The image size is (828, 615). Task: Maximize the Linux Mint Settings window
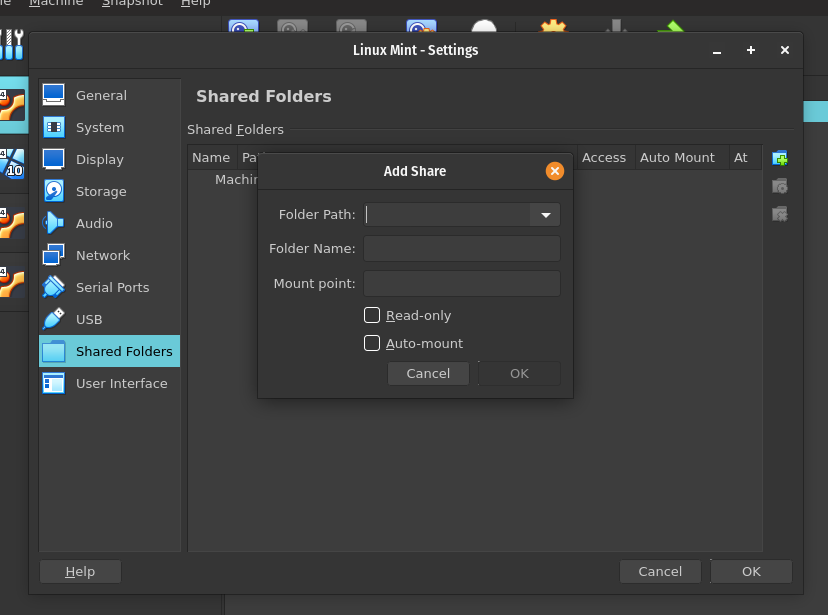pyautogui.click(x=751, y=50)
